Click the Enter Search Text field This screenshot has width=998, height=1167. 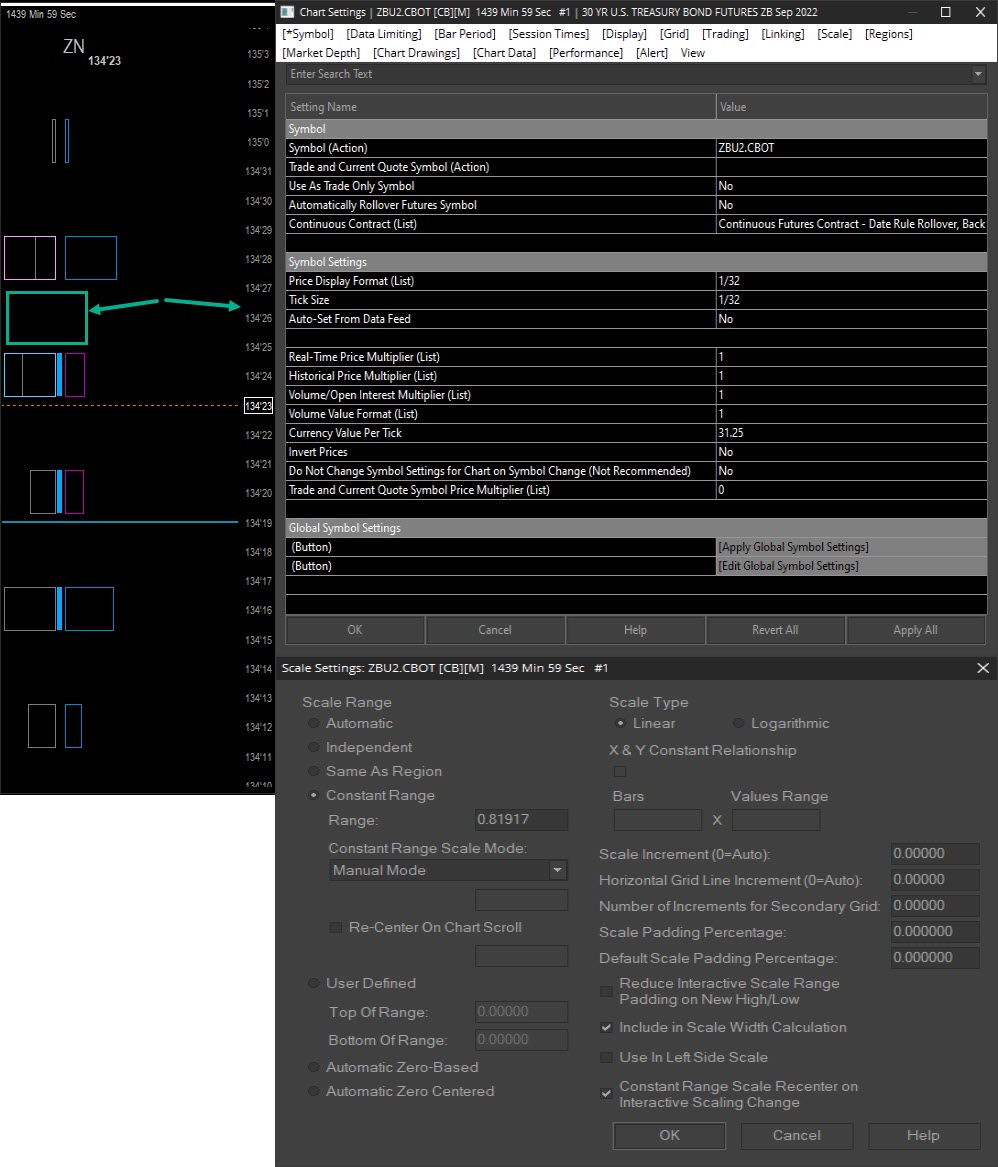(627, 74)
